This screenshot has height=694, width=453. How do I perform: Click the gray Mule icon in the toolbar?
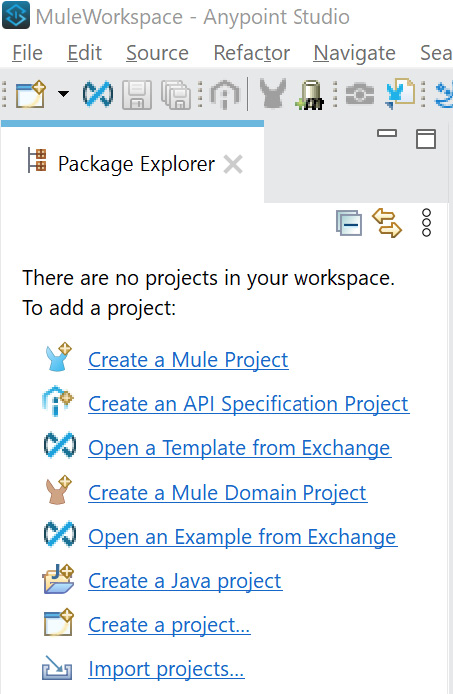click(x=272, y=93)
